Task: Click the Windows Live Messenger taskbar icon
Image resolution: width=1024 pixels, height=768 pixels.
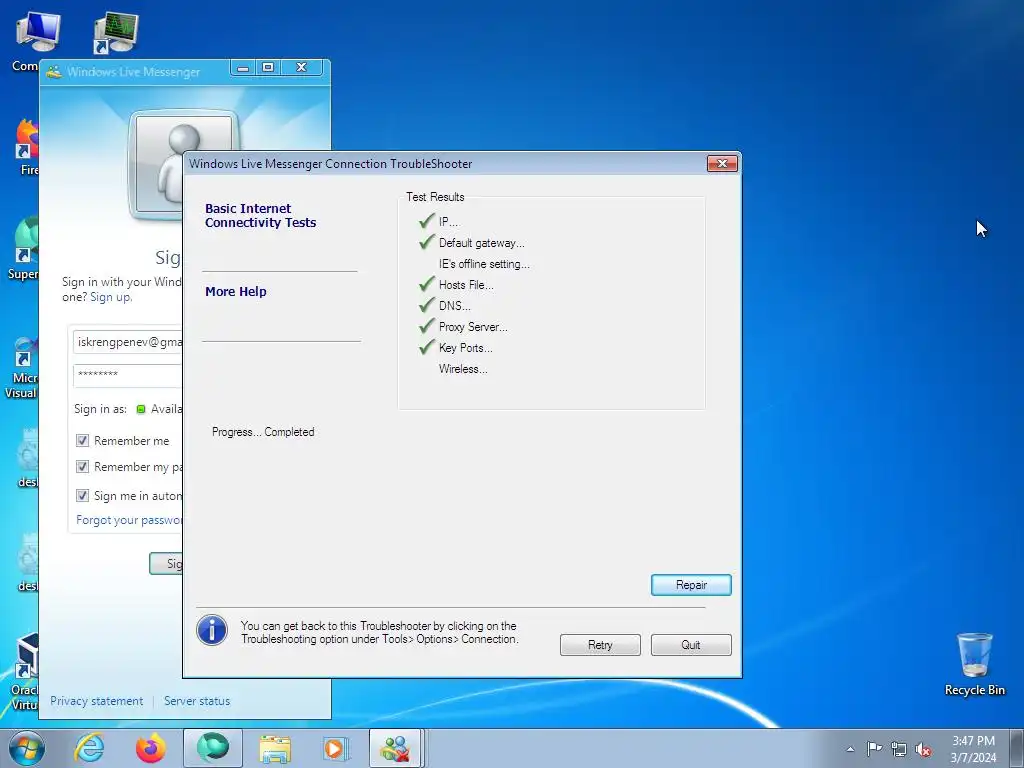Action: pyautogui.click(x=396, y=748)
